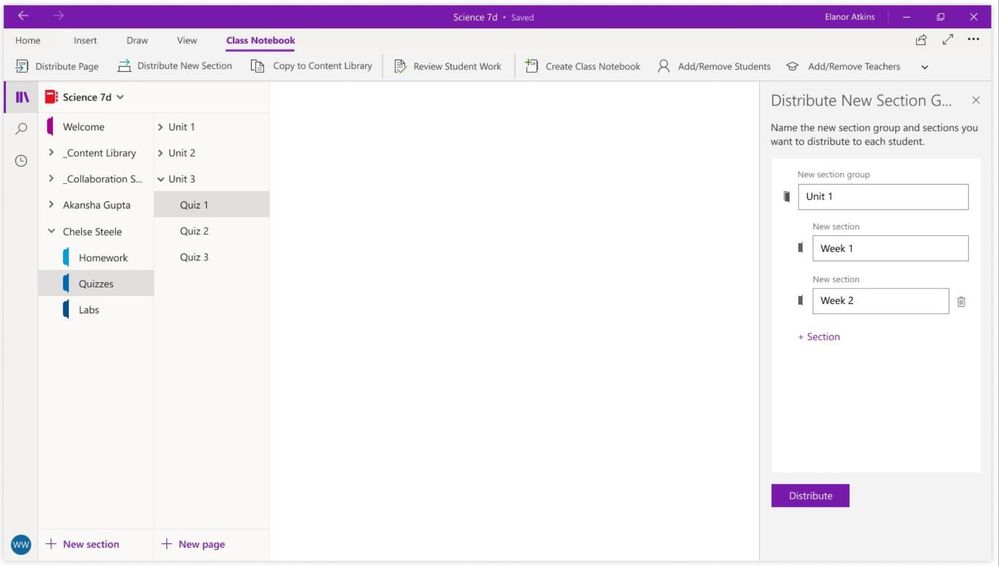
Task: Click the Review Student Work icon
Action: [399, 66]
